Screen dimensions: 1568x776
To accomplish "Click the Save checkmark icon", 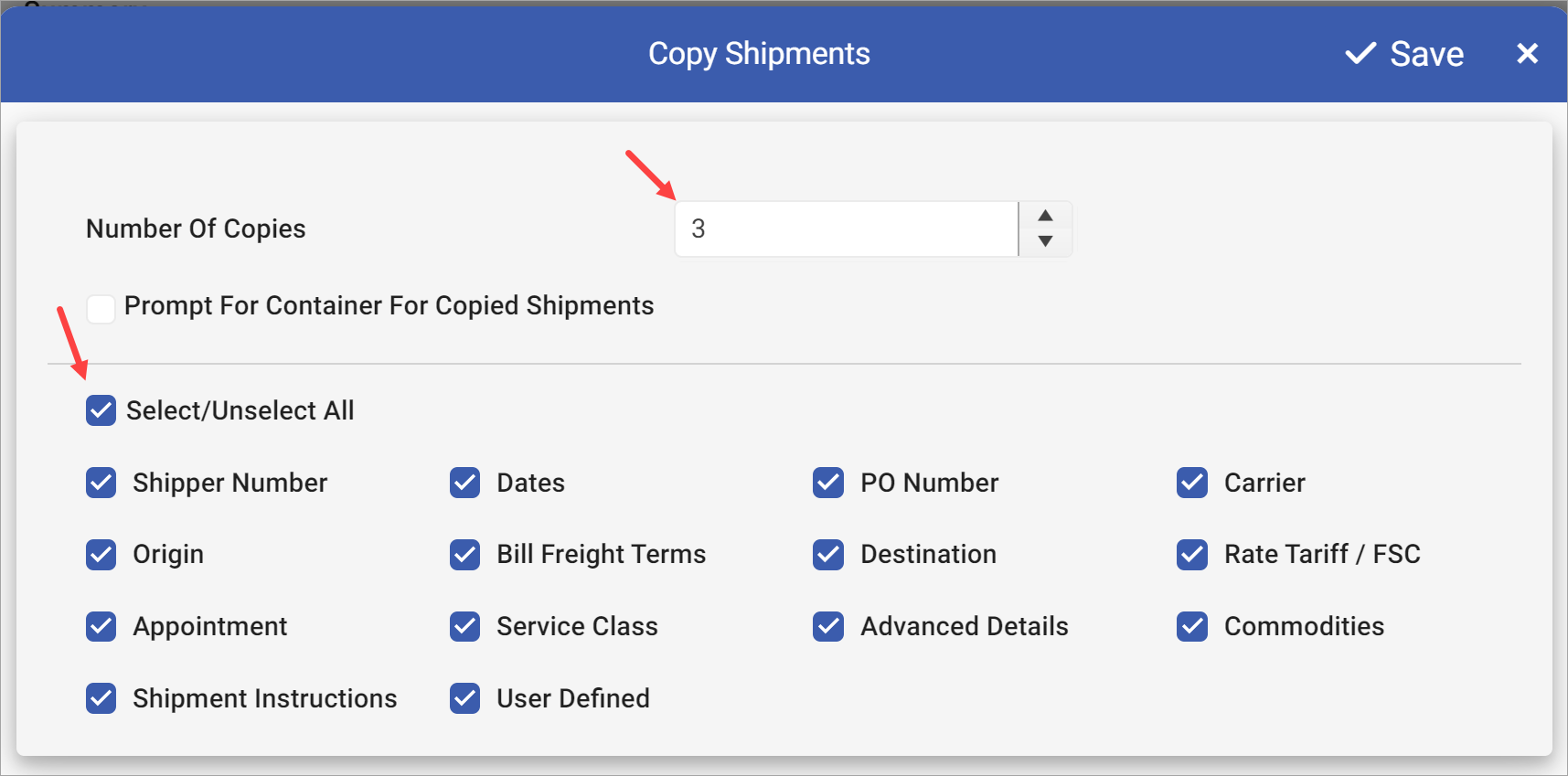I will tap(1360, 53).
